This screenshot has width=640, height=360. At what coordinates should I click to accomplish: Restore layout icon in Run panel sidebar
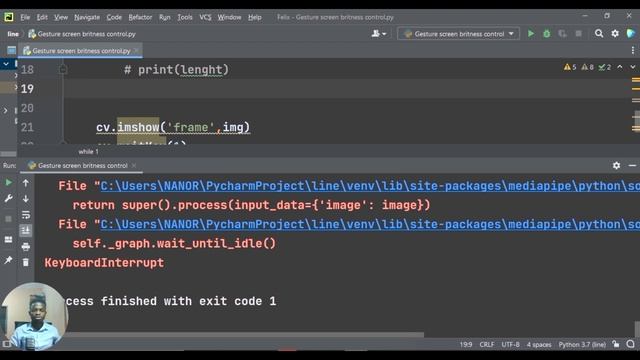[8, 240]
